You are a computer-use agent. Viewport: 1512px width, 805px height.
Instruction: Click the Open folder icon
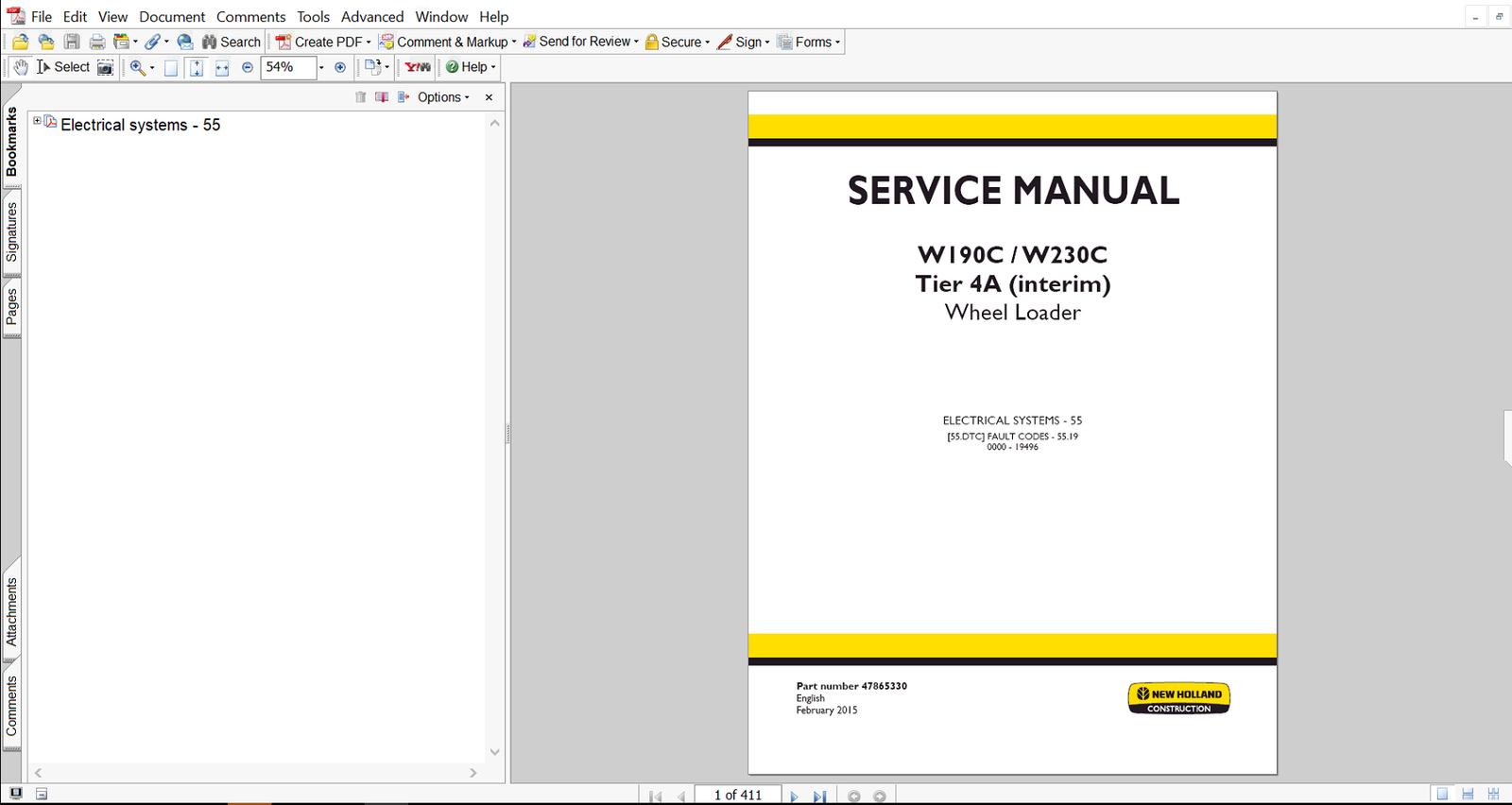point(21,42)
